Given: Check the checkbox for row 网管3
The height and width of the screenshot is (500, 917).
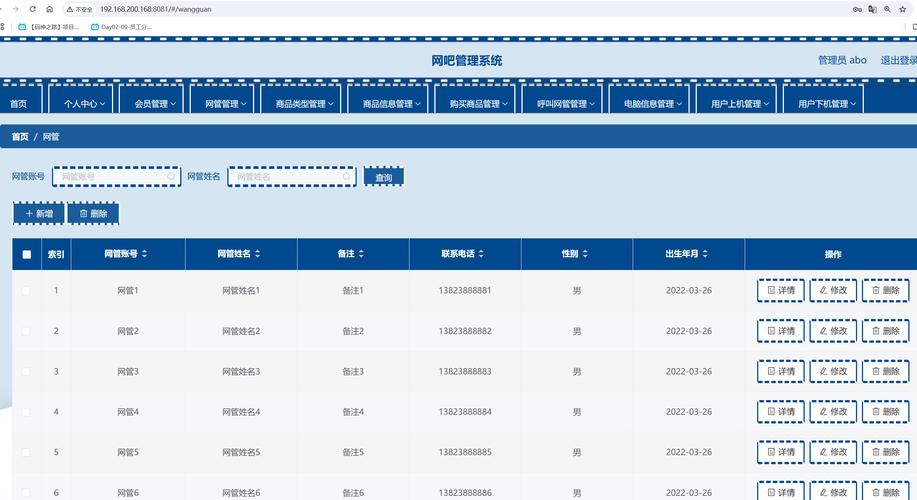Looking at the screenshot, I should coord(26,371).
